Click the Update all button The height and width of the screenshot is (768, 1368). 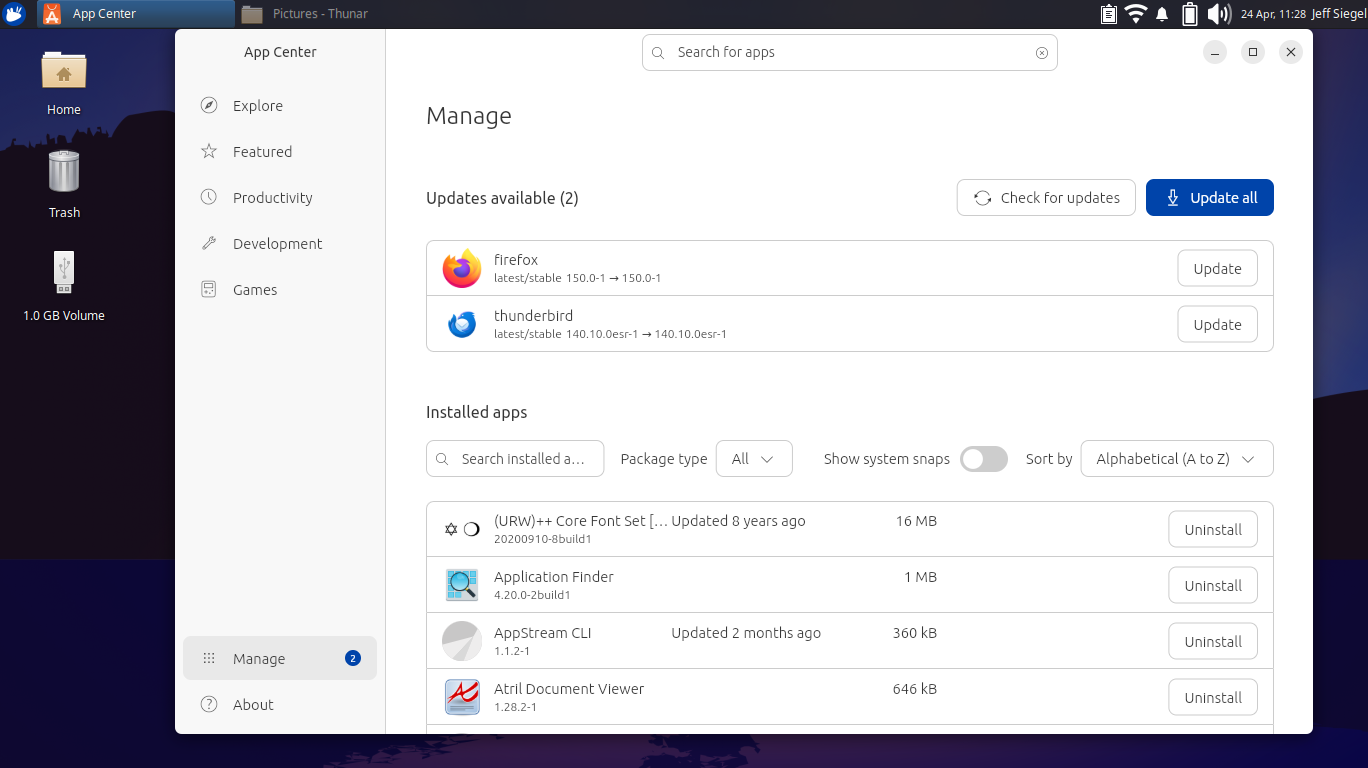tap(1210, 198)
